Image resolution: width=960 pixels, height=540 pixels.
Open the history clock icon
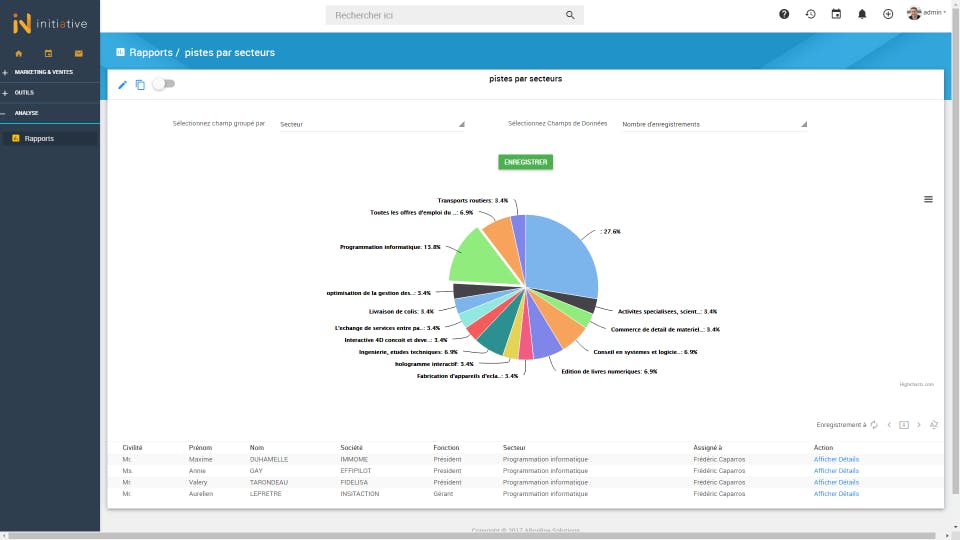[810, 14]
